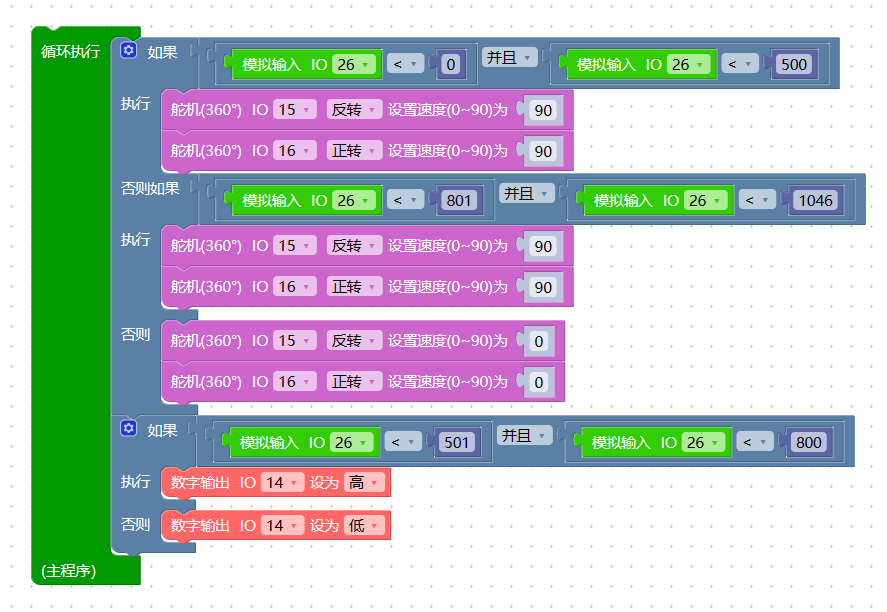The image size is (887, 612).
Task: Expand the IO 16 dropdown in the top 如果's 执行 branch
Action: [x=295, y=150]
